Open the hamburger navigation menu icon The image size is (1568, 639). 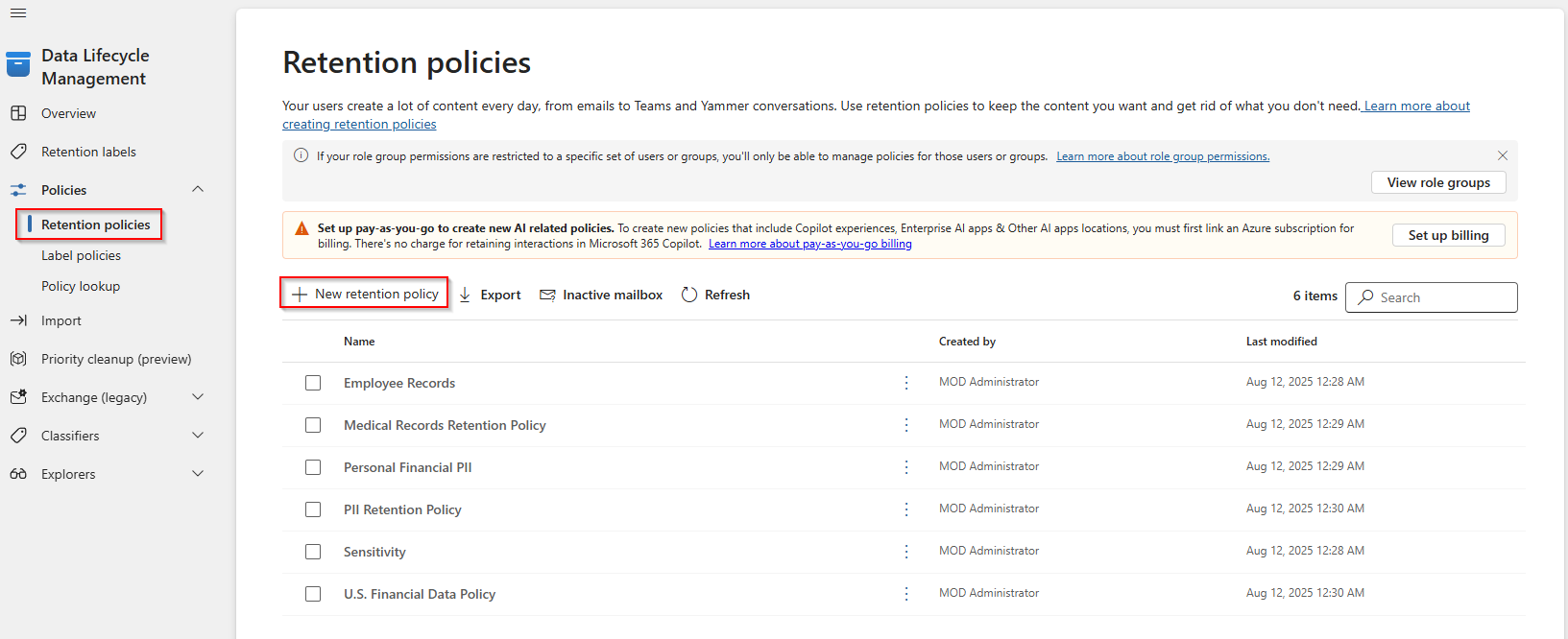pos(18,13)
